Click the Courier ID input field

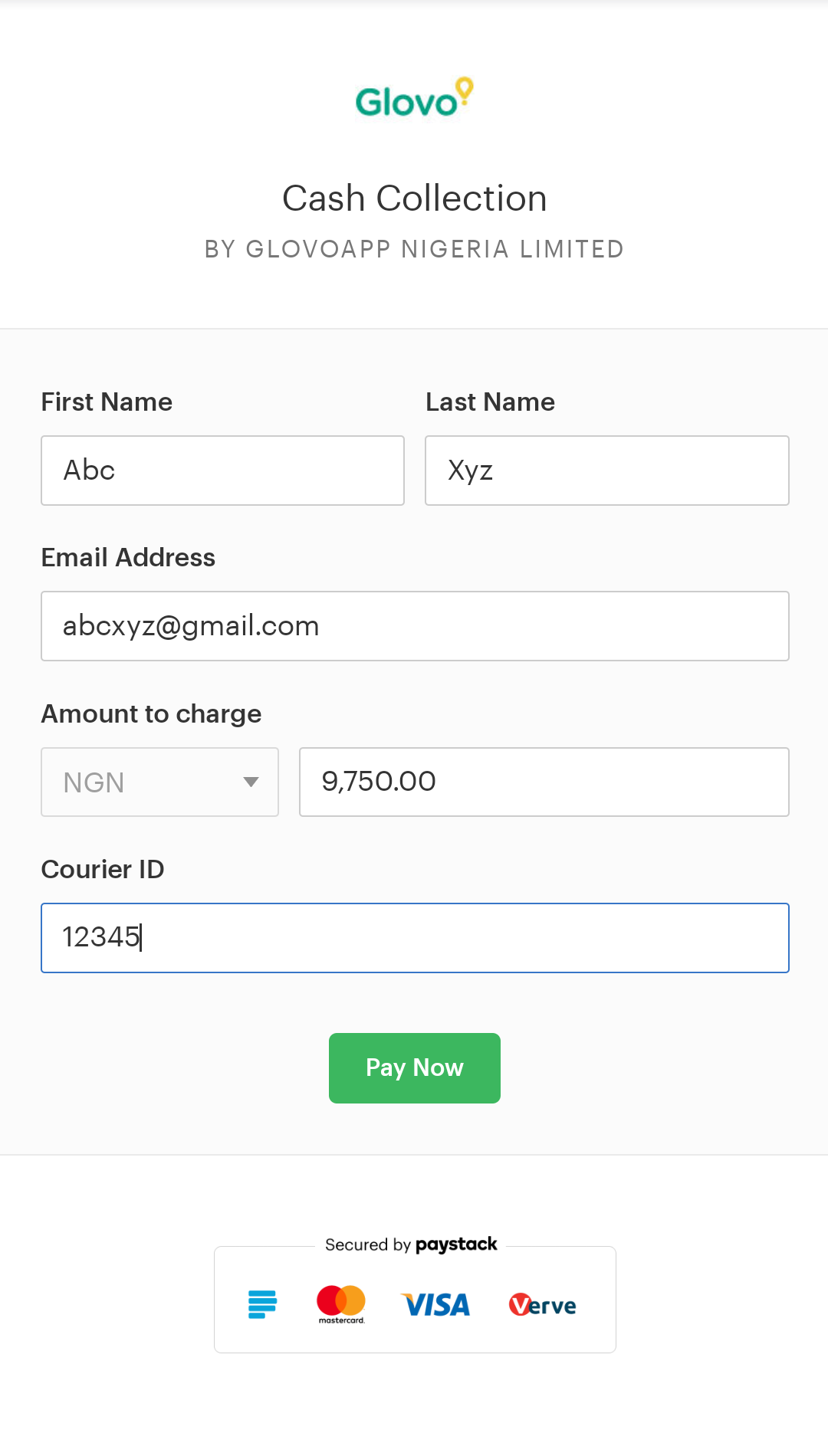tap(415, 938)
